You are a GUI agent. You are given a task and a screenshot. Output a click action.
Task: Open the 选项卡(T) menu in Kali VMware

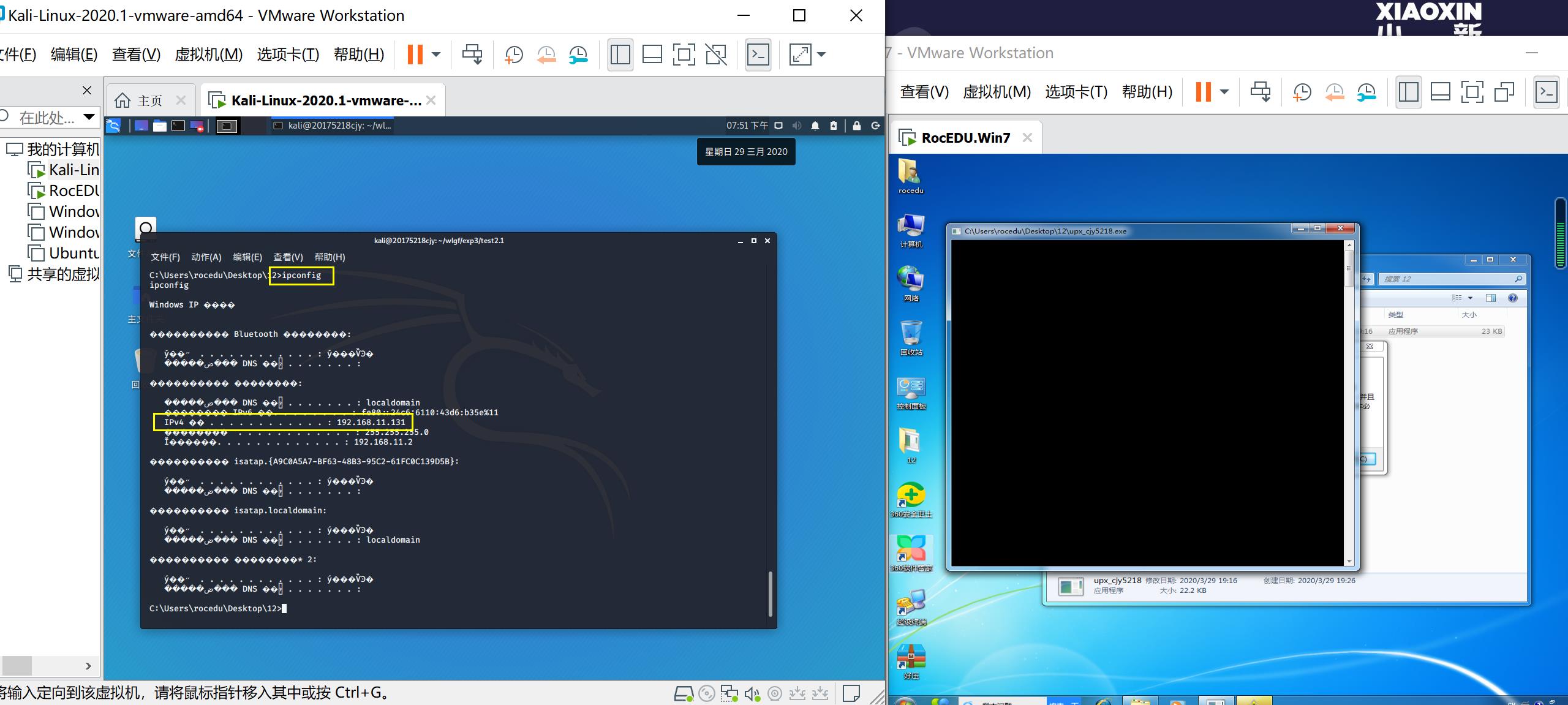click(288, 55)
